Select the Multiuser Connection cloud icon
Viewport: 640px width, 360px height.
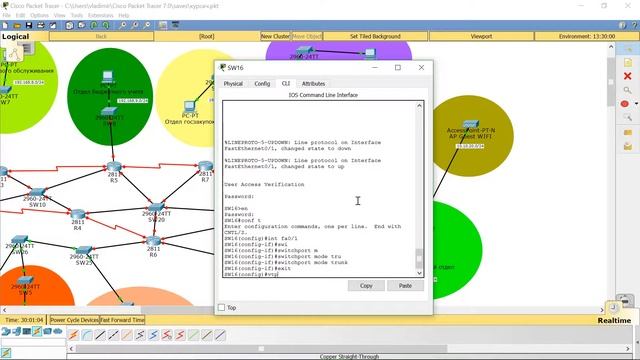[58, 331]
